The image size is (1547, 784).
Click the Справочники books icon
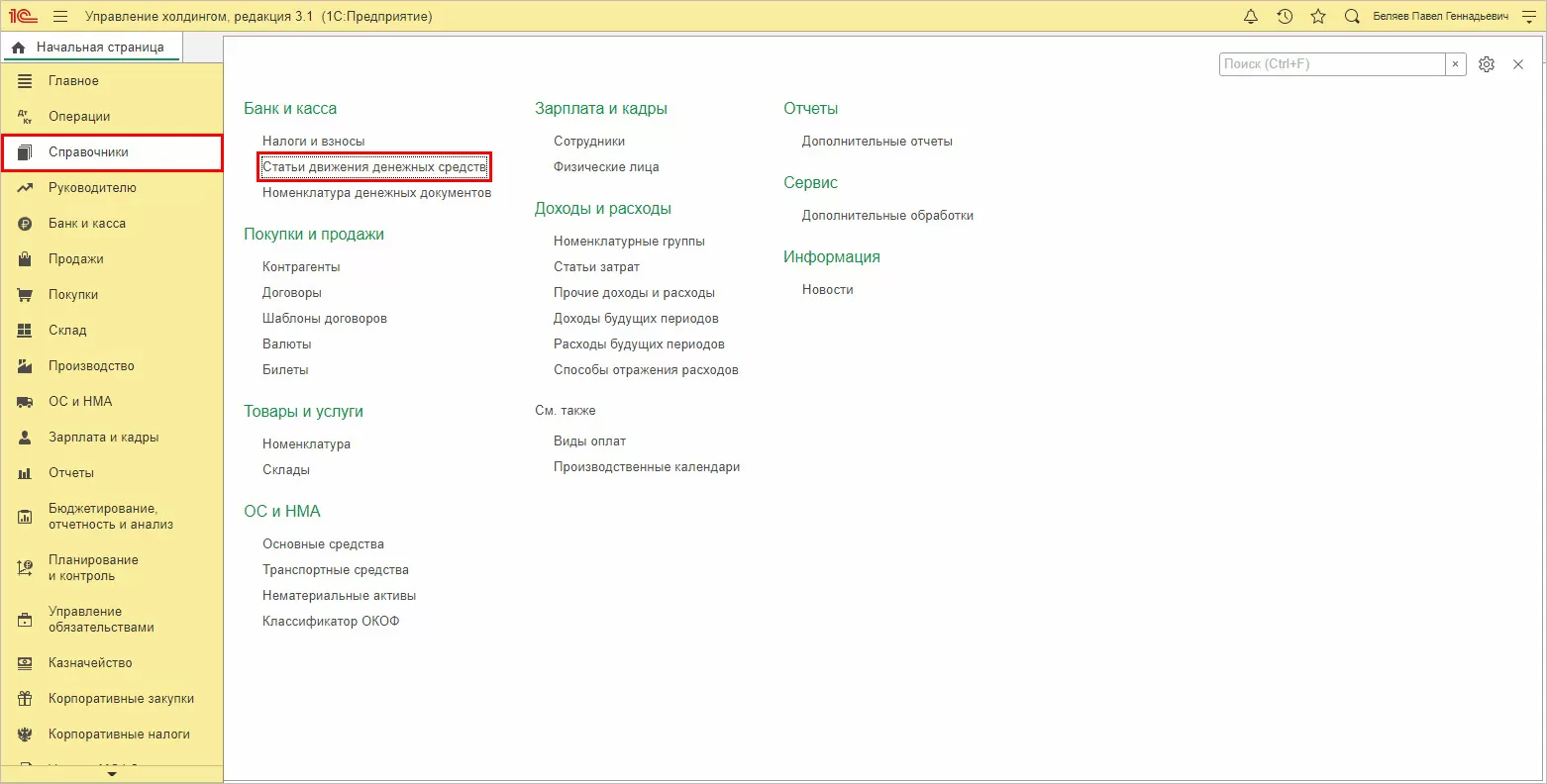26,152
